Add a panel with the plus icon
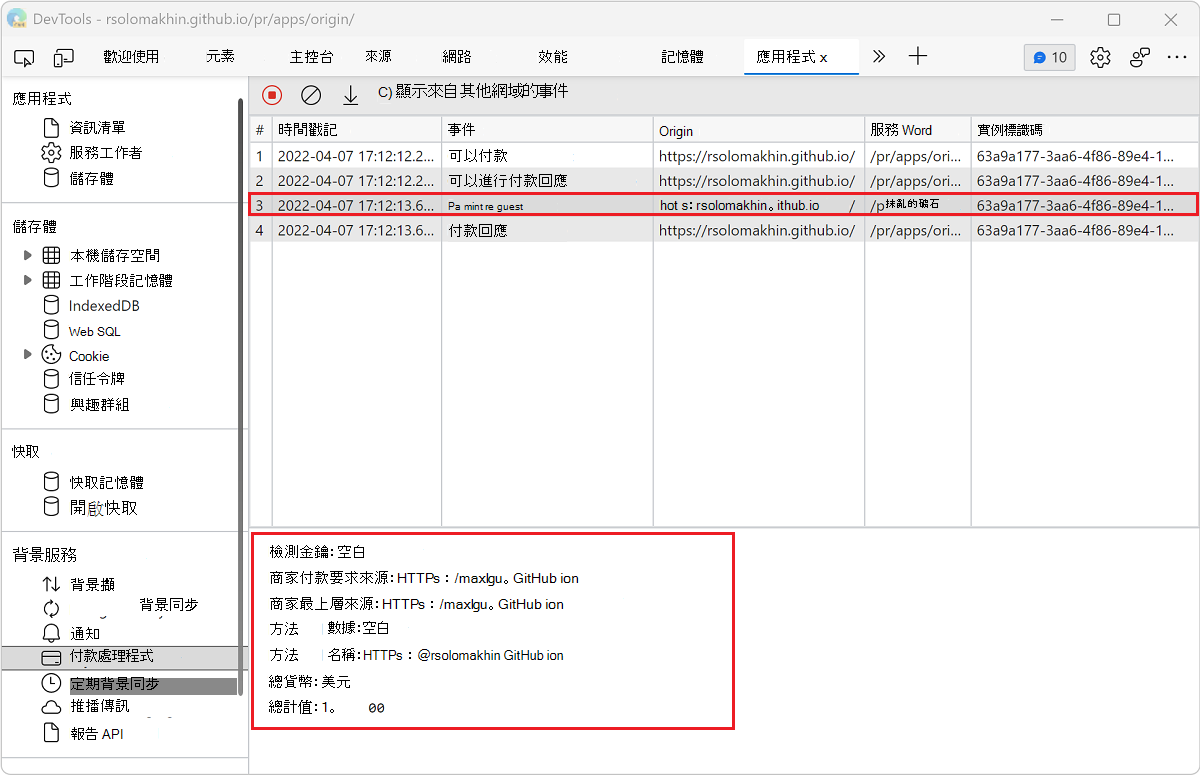The image size is (1200, 775). (917, 57)
